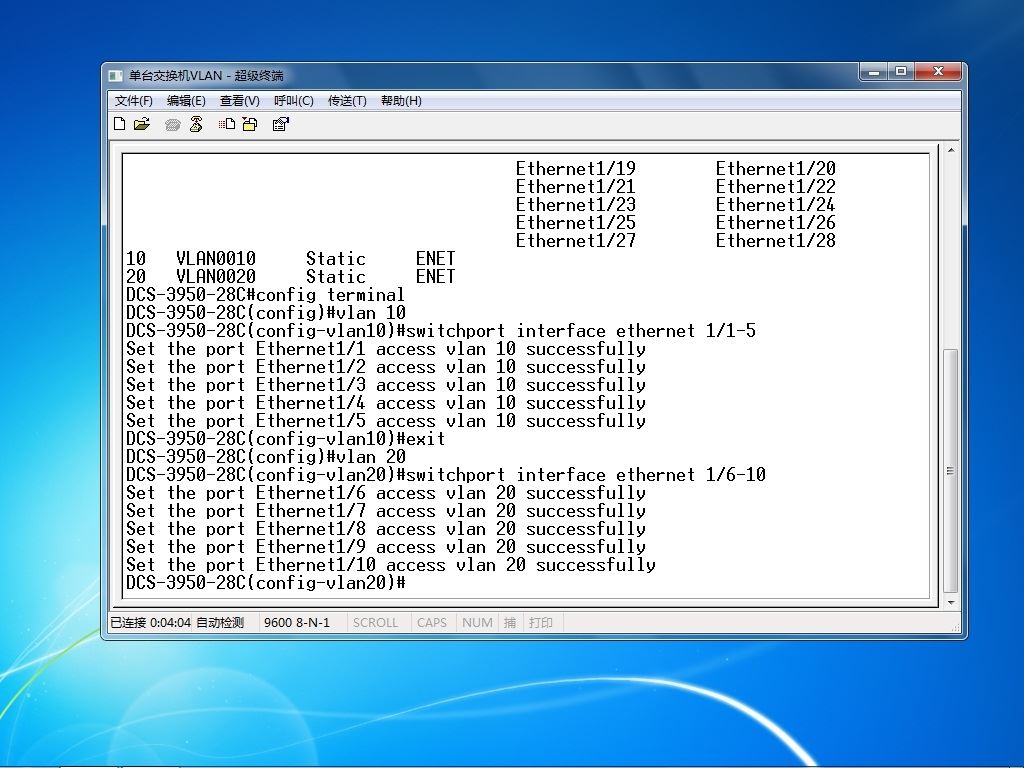Click the Disconnect toolbar icon
Screen dimensions: 1024x768
[x=196, y=124]
